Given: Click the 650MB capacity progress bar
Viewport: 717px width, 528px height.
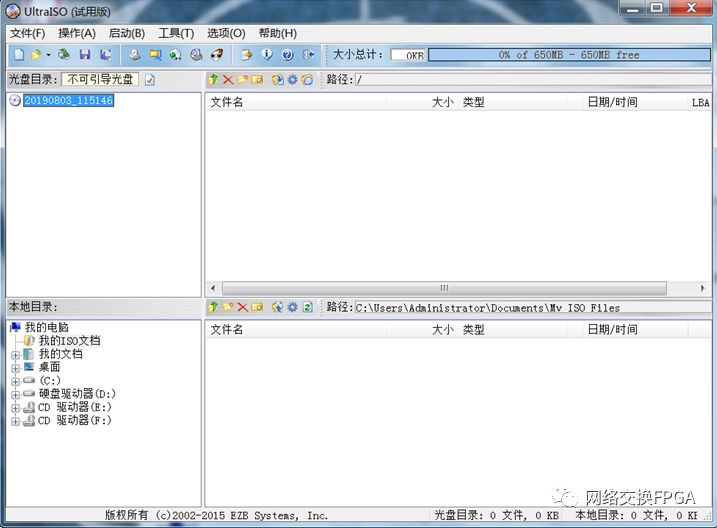Looking at the screenshot, I should click(569, 55).
